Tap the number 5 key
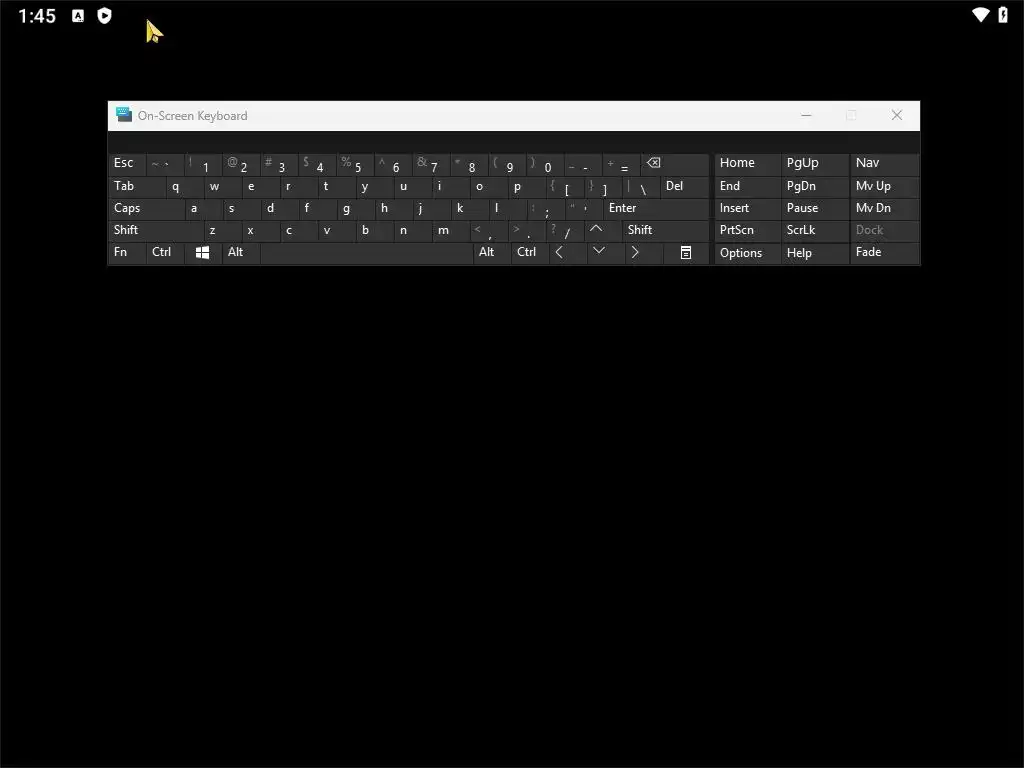The width and height of the screenshot is (1024, 768). point(355,164)
